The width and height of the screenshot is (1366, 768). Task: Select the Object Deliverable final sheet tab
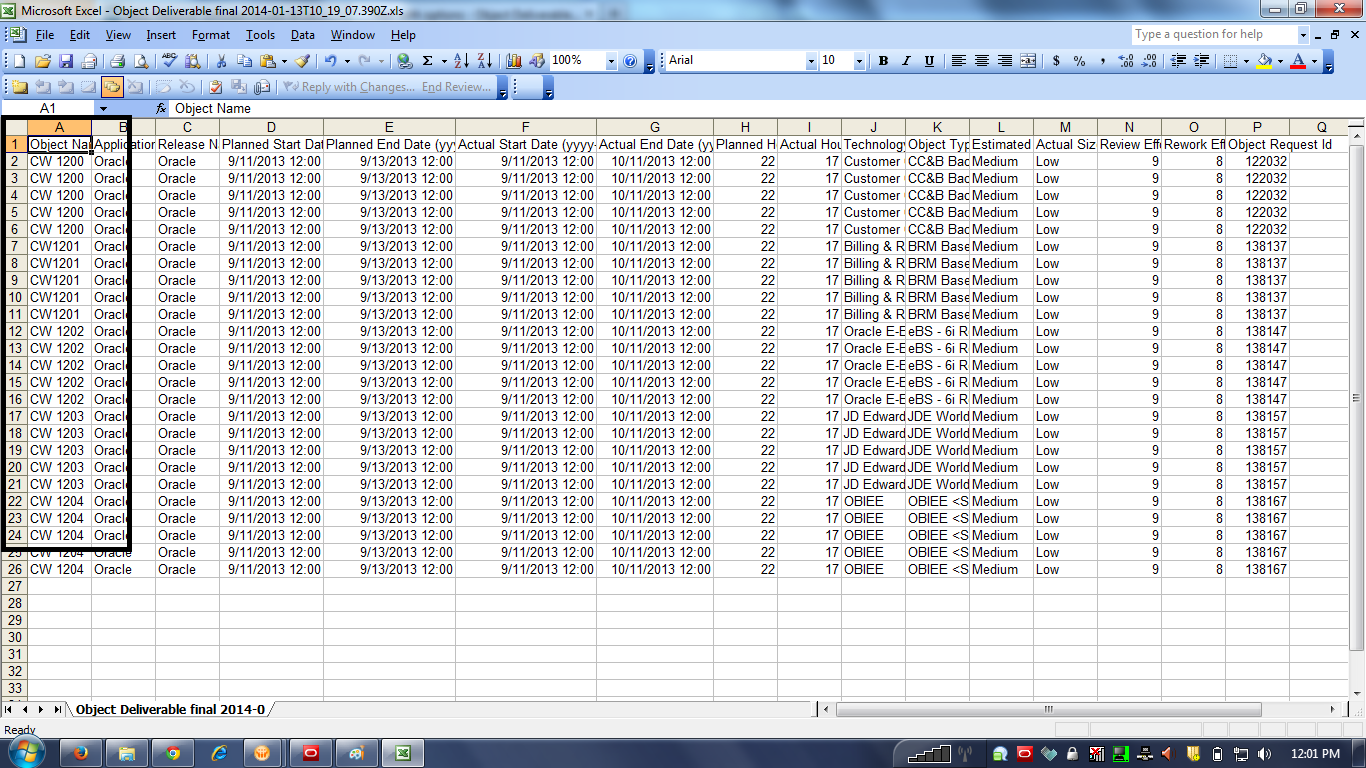point(171,709)
